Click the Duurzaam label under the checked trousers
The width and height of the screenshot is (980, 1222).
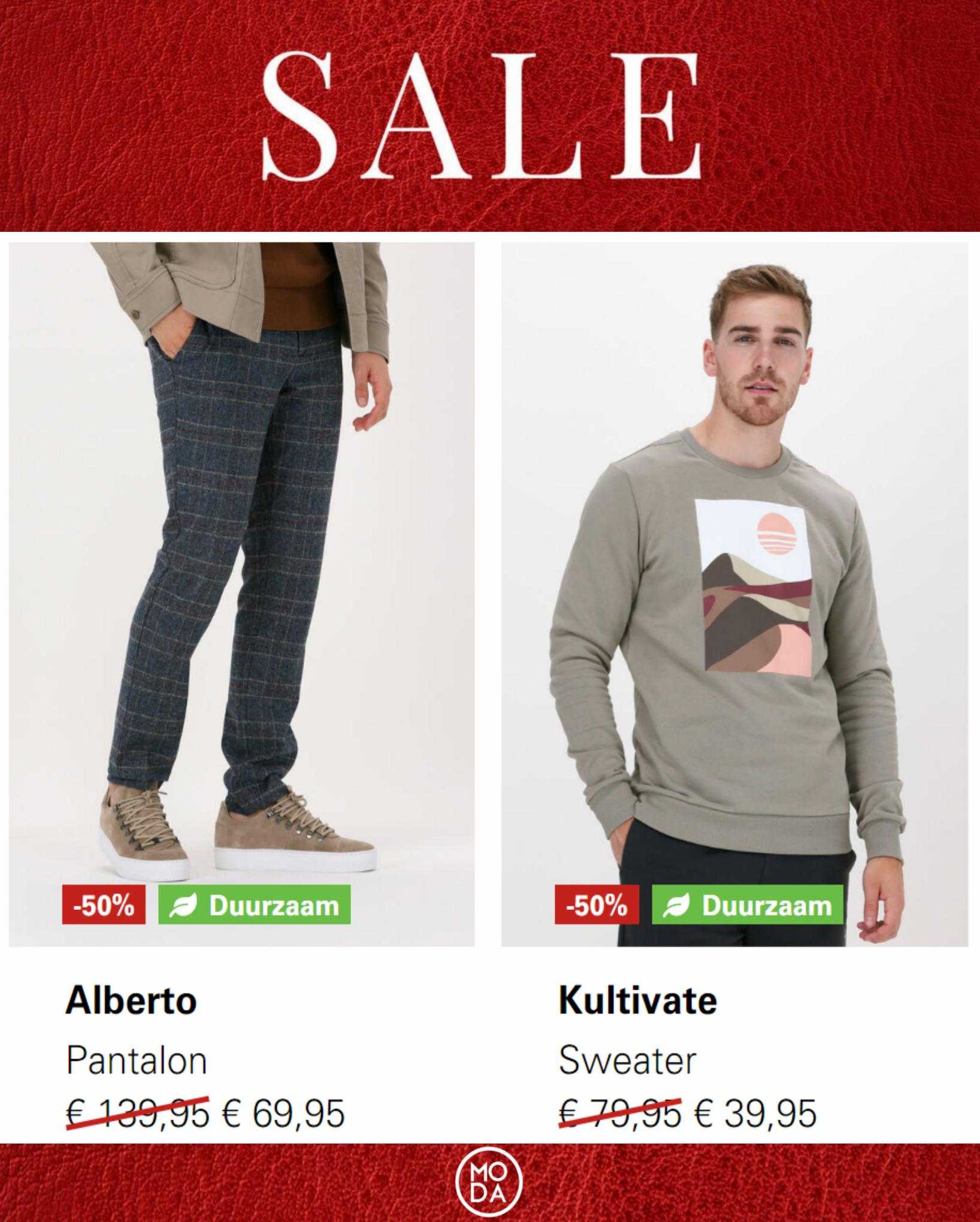255,905
